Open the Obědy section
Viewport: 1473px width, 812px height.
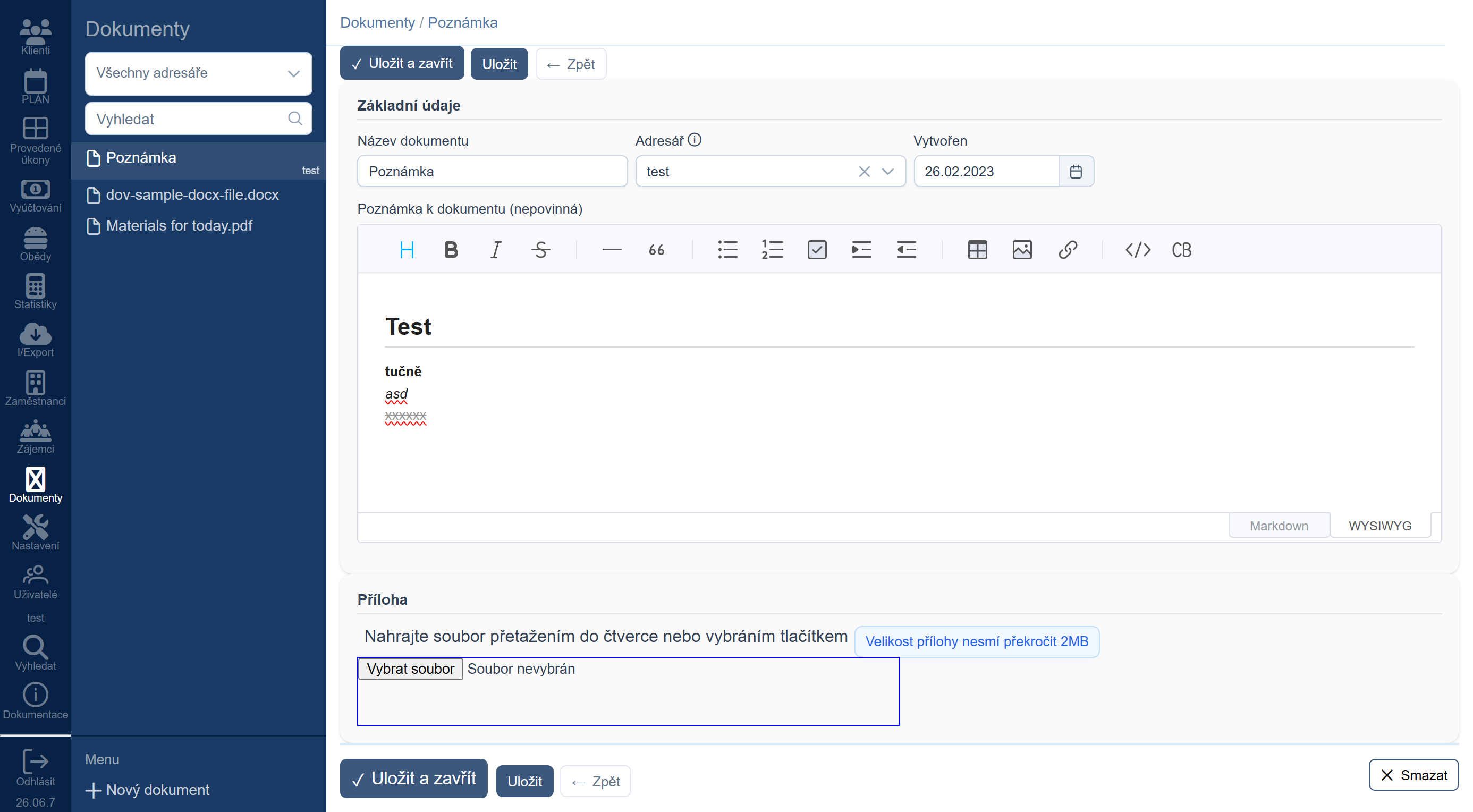click(x=36, y=244)
